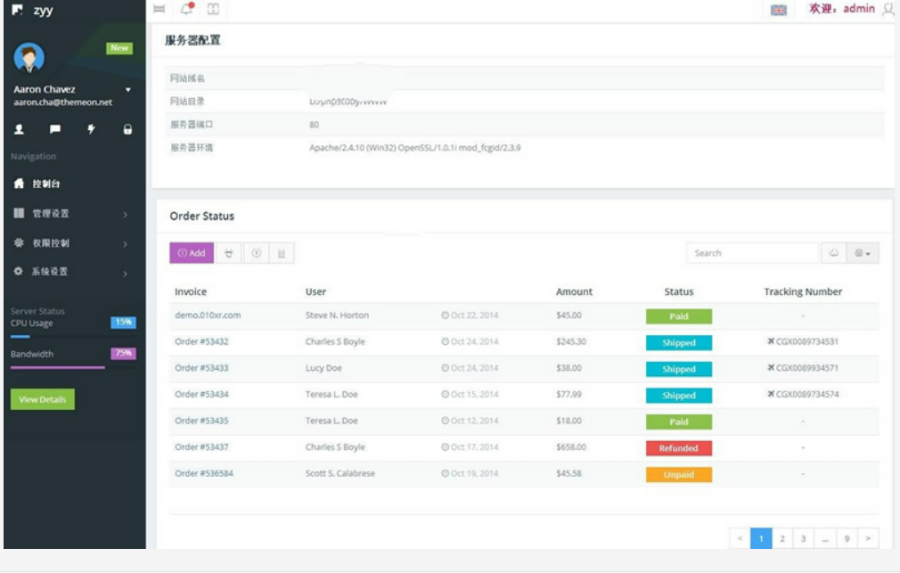Screen dimensions: 900x573
Task: Select page 3 in pagination
Action: pos(803,539)
